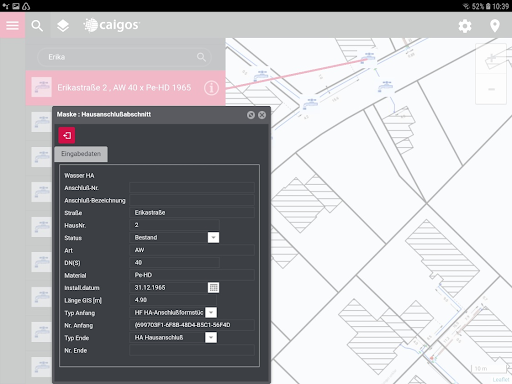Show info for Erikastraße 2 result
Image resolution: width=512 pixels, height=384 pixels.
(211, 88)
